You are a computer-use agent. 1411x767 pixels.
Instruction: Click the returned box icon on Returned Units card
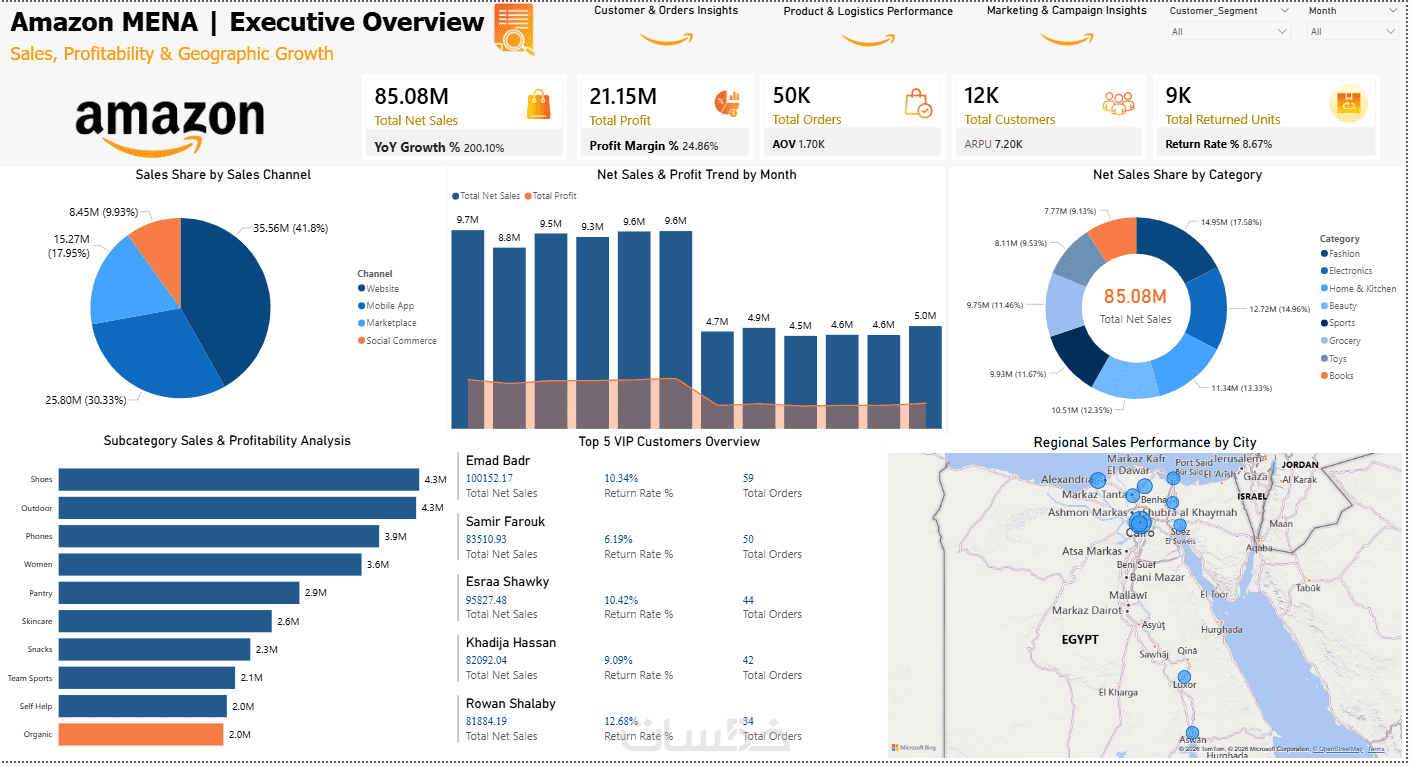pos(1349,103)
